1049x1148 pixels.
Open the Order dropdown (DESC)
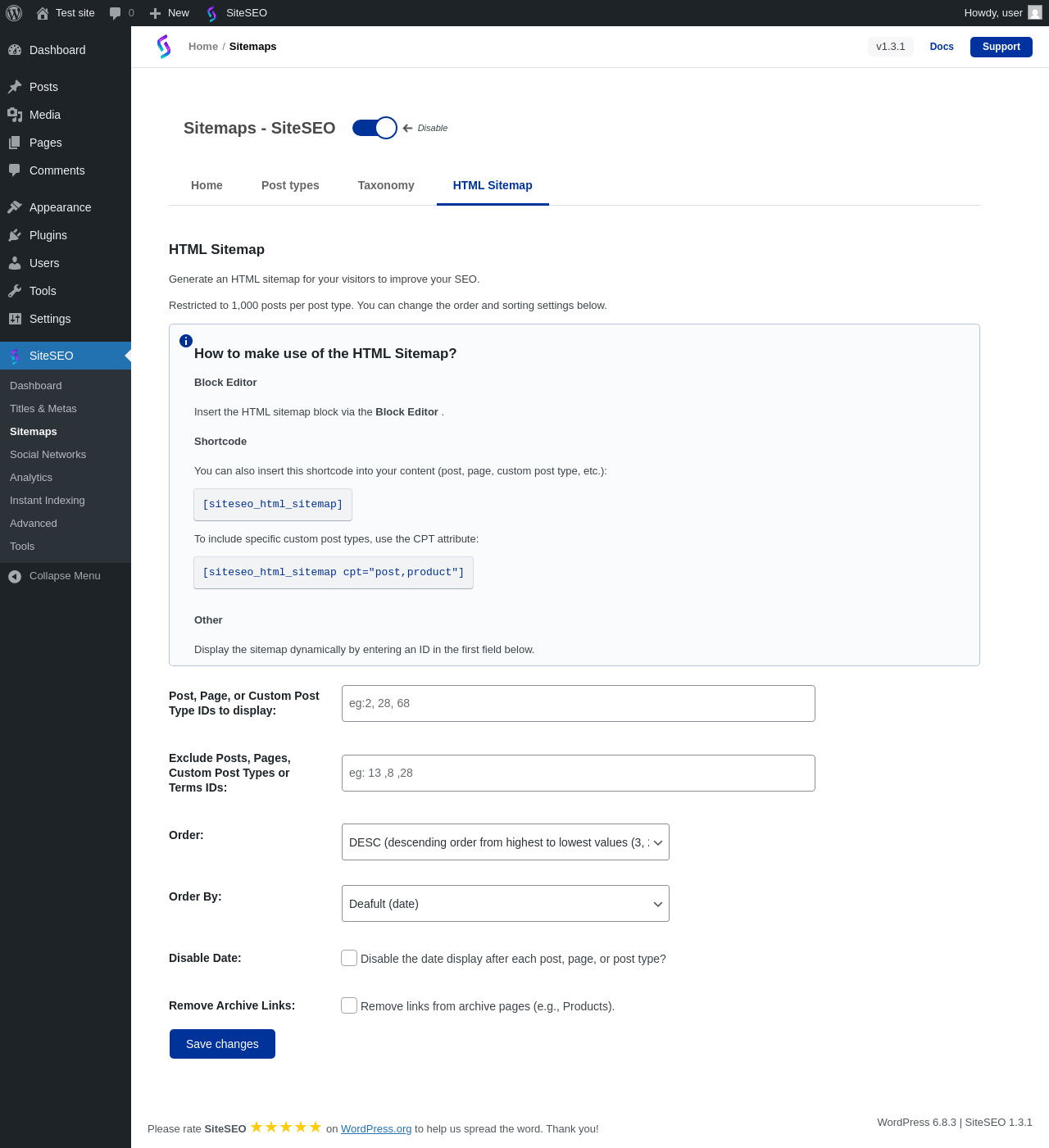pyautogui.click(x=506, y=842)
